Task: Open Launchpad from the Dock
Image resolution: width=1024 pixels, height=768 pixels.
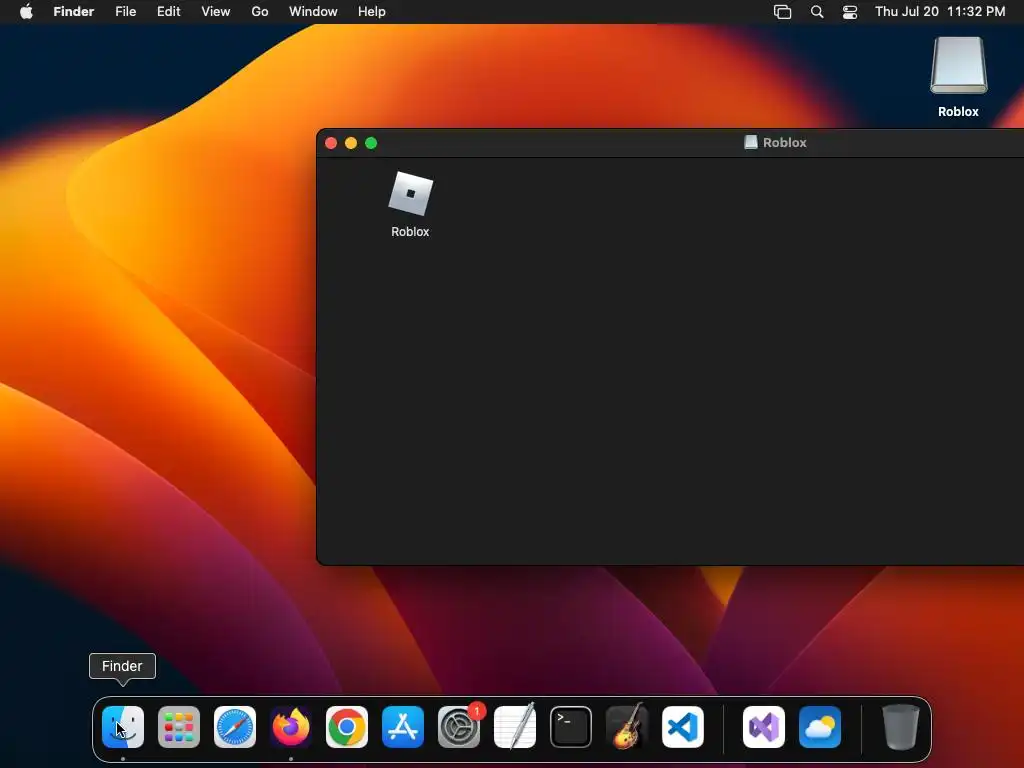Action: point(179,727)
